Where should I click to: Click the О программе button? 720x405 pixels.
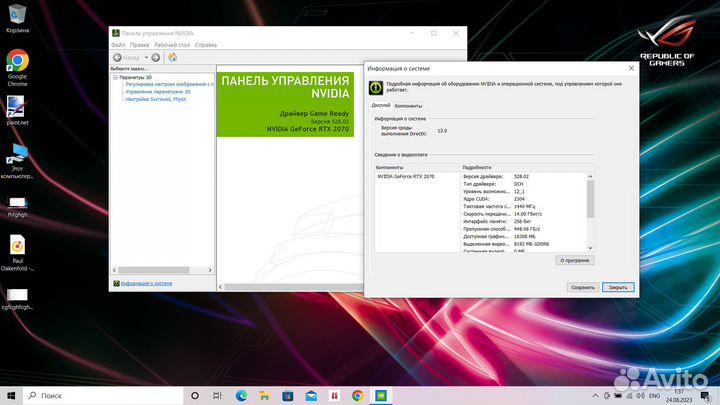click(x=575, y=260)
